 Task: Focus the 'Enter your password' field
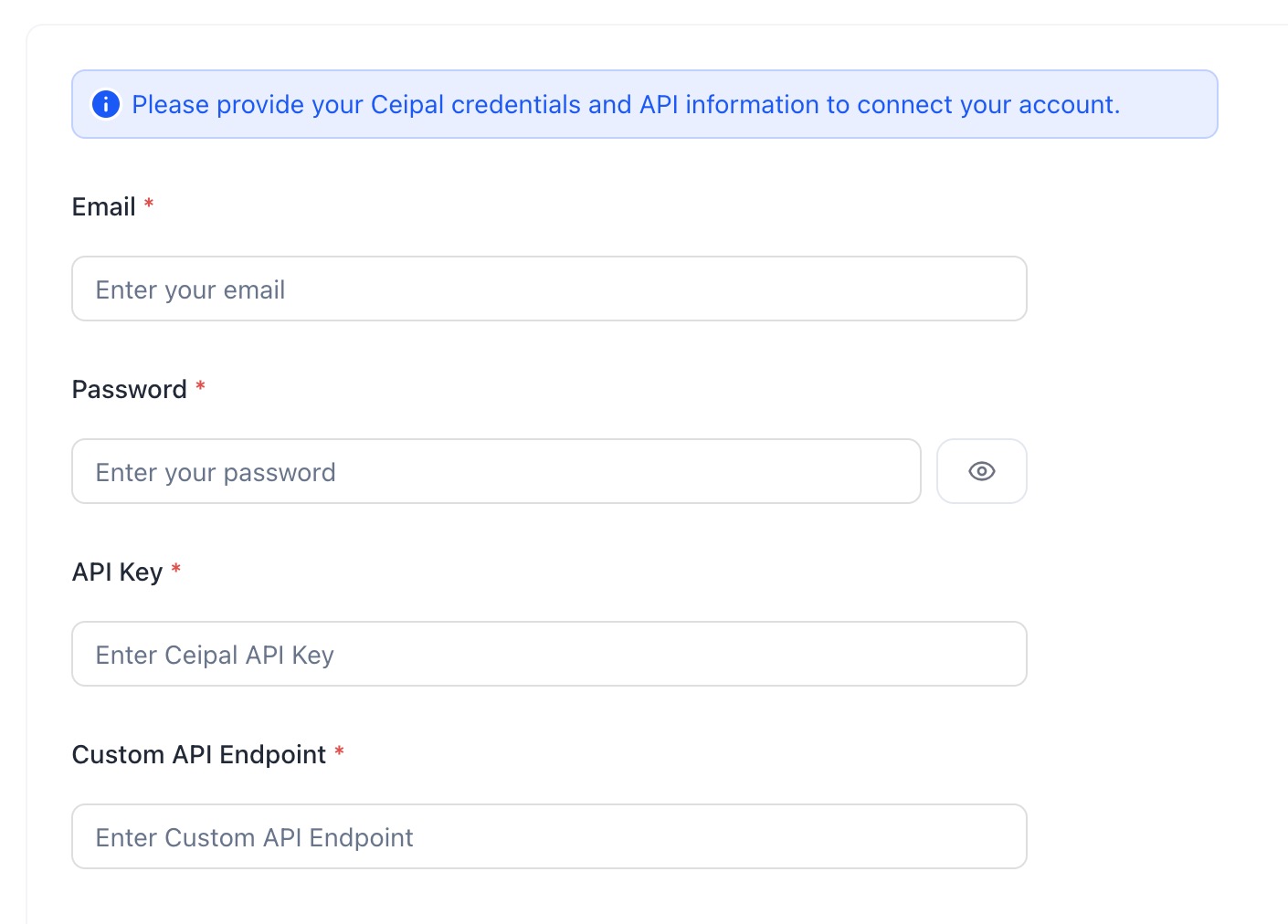coord(496,471)
